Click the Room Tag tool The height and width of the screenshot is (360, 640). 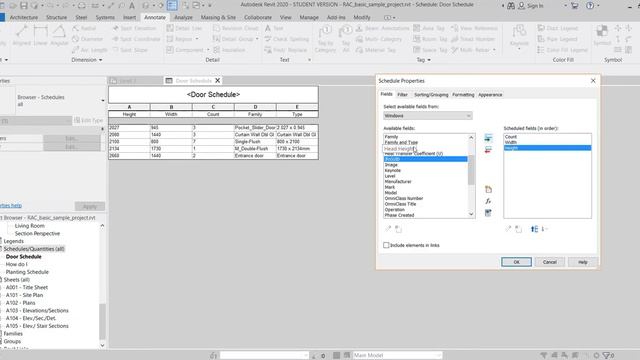point(429,39)
